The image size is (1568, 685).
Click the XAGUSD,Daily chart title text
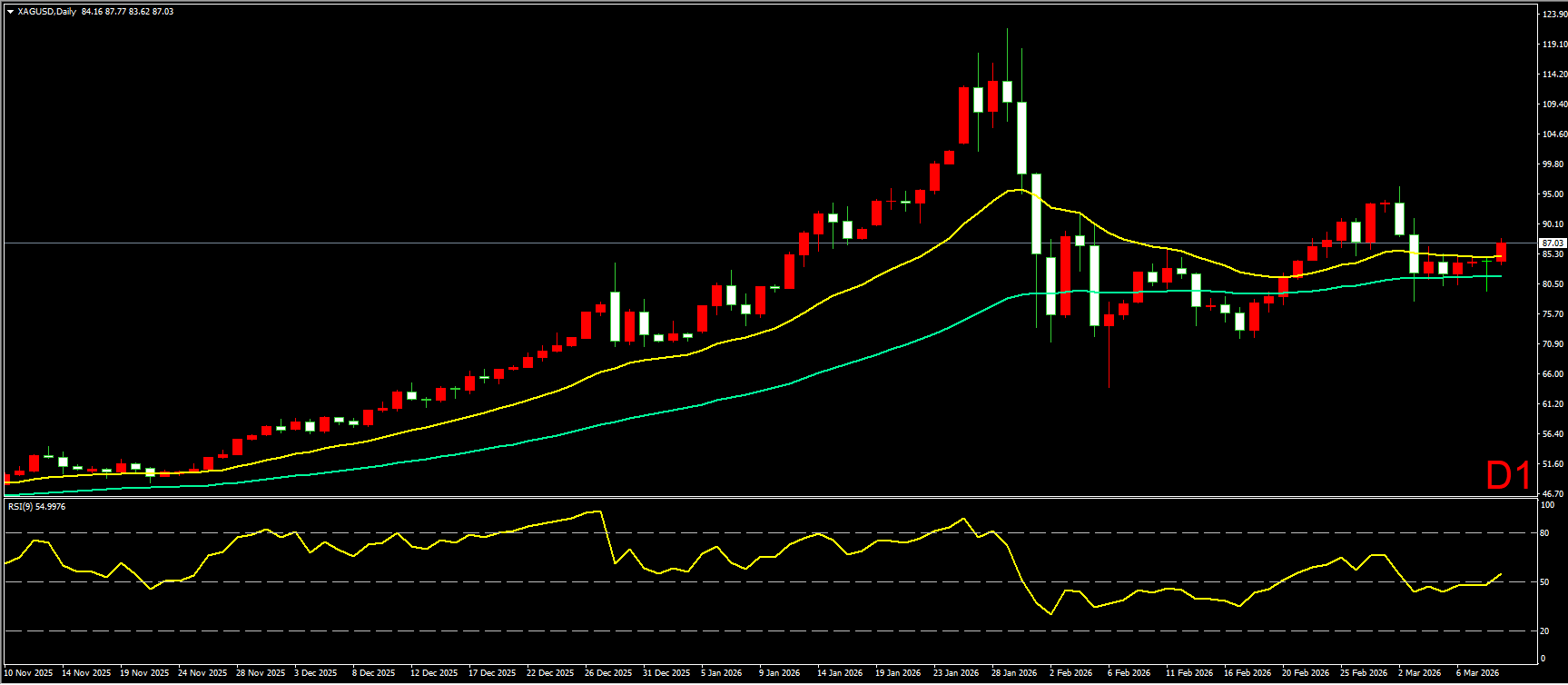pos(46,12)
